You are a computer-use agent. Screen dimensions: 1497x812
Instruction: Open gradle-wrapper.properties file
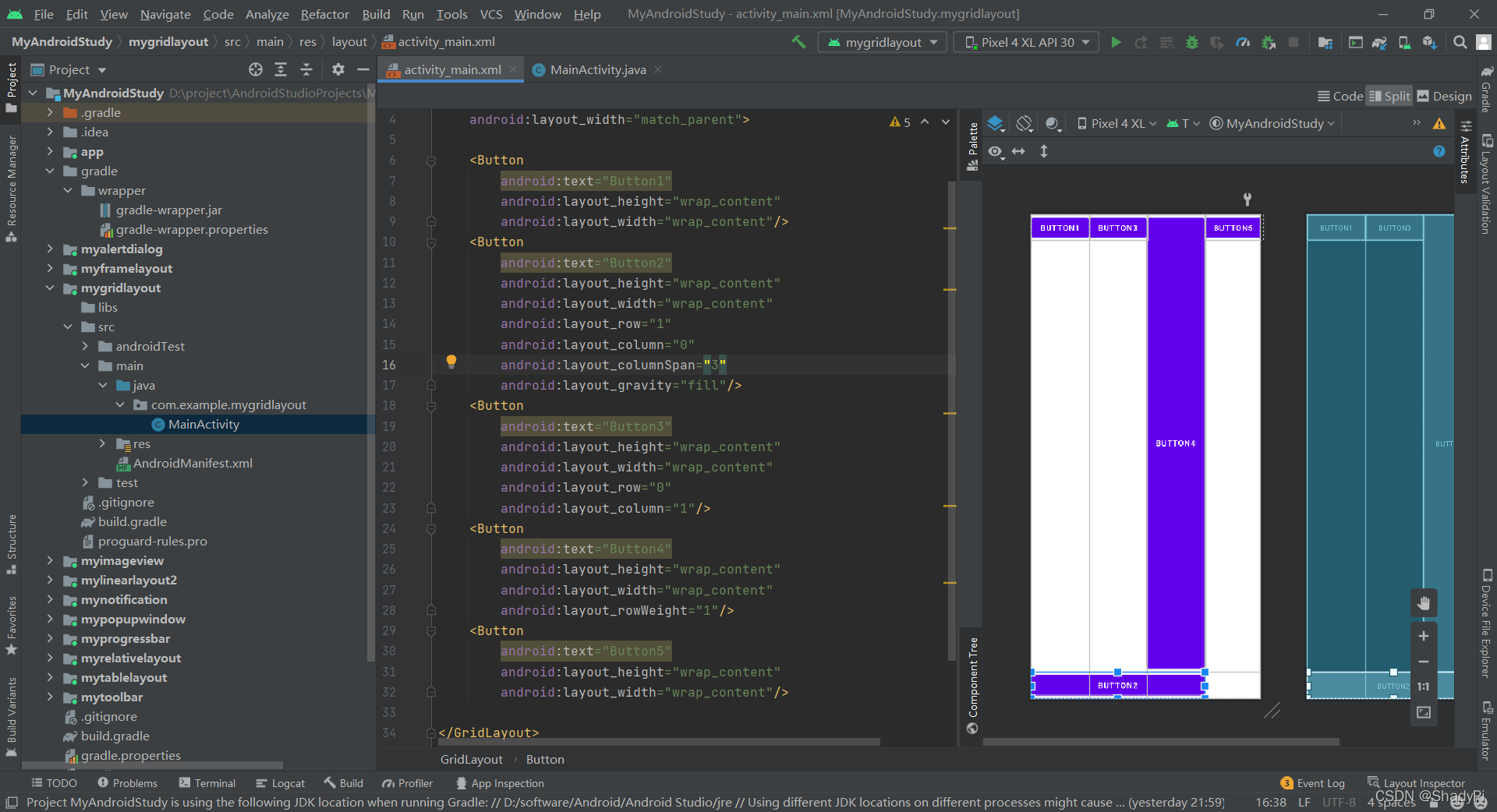[x=183, y=229]
